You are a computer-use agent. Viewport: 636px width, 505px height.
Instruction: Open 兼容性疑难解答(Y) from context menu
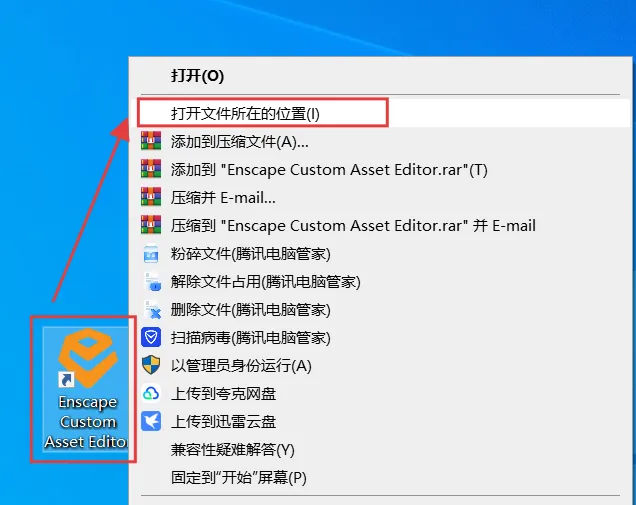380,449
